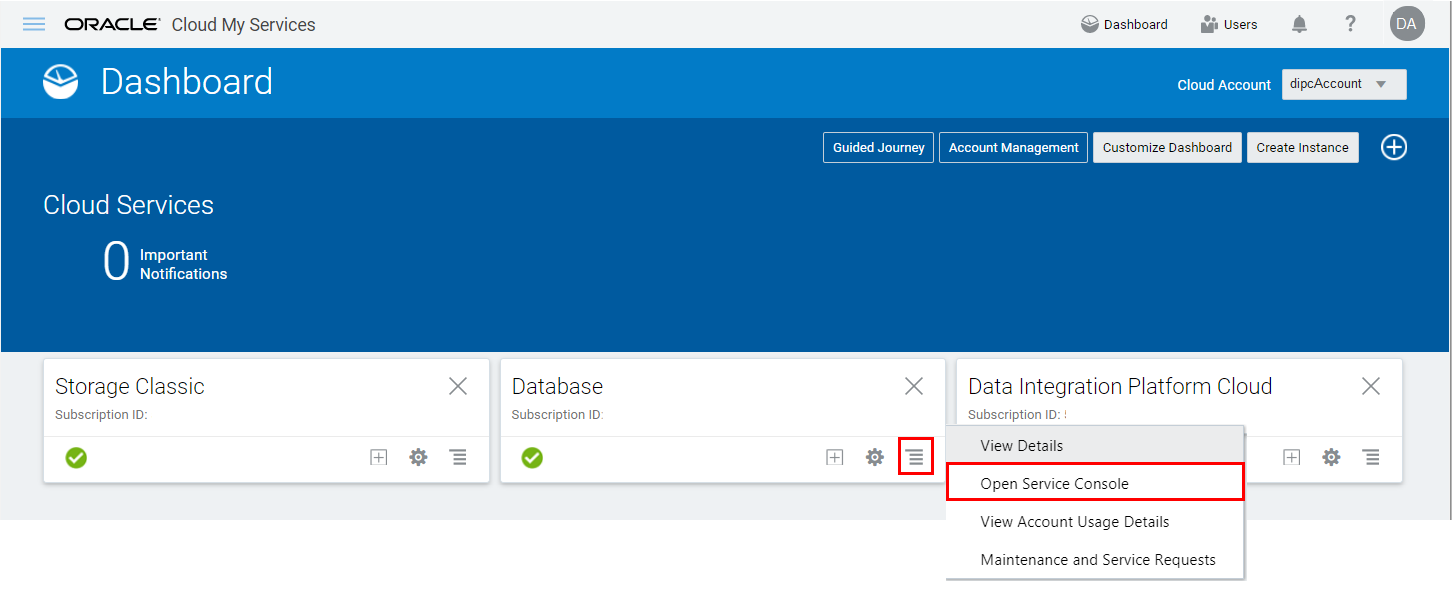Click the green status check on Storage Classic
Viewport: 1452px width, 589px height.
pos(76,457)
